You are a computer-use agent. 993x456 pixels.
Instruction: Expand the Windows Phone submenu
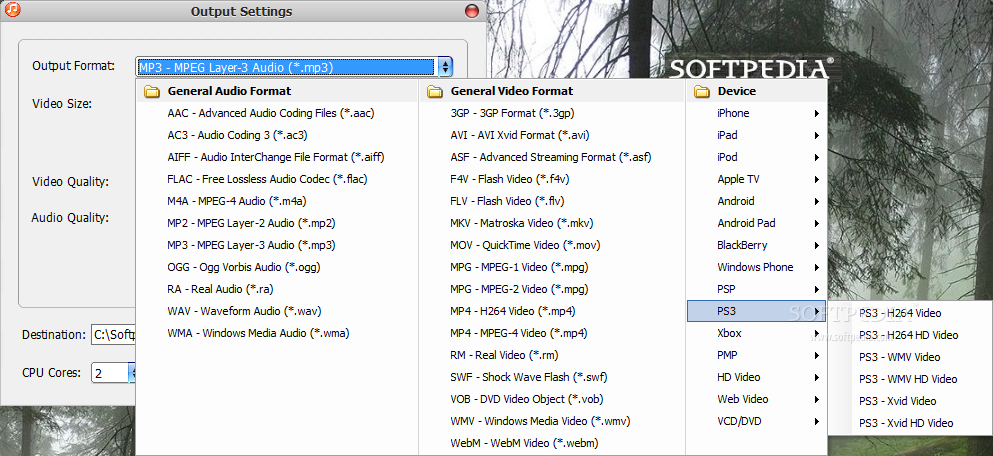point(757,267)
